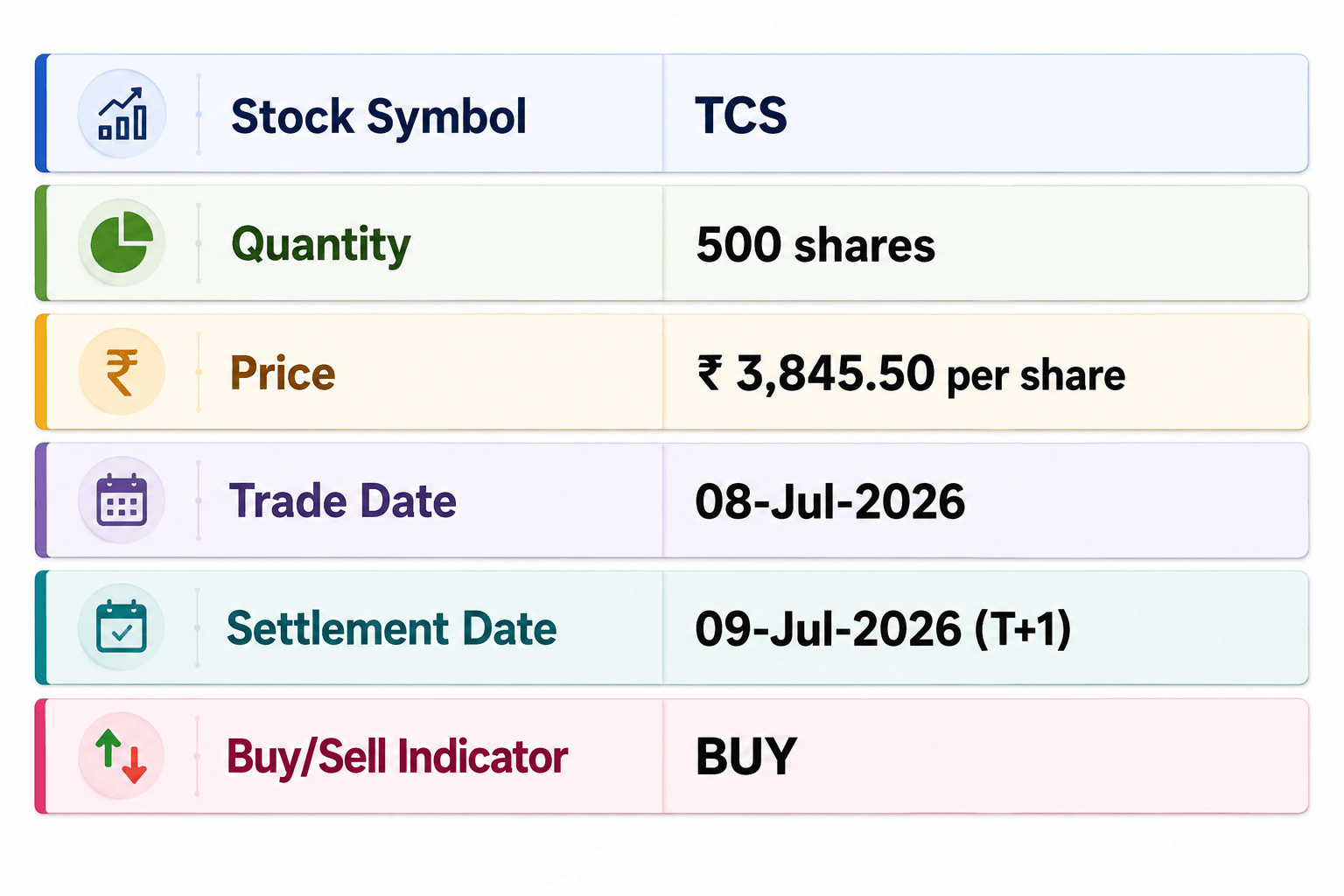The width and height of the screenshot is (1344, 896).
Task: Select the 08-Jul-2026 trade date value
Action: [x=829, y=501]
